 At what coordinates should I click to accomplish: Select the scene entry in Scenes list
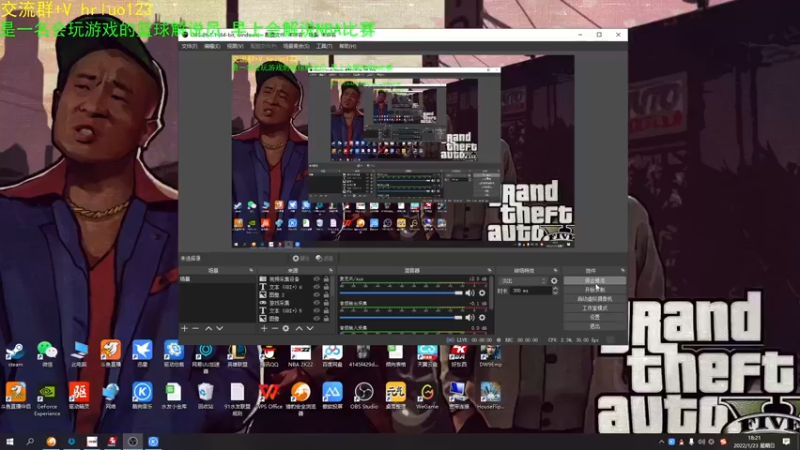tap(217, 279)
